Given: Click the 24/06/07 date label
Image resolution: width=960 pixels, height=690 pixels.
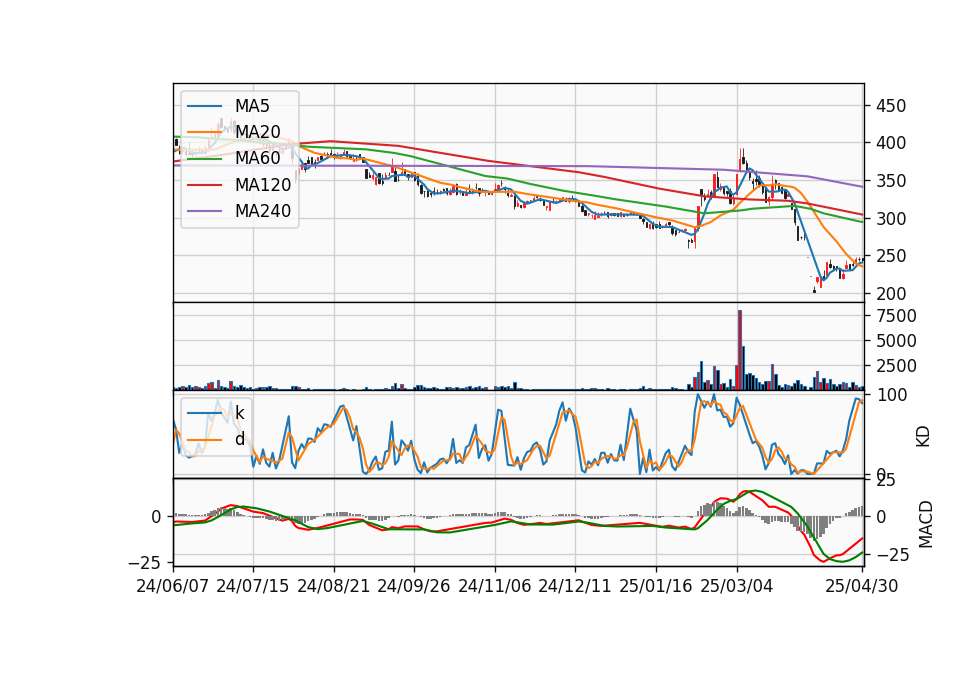Looking at the screenshot, I should (173, 586).
